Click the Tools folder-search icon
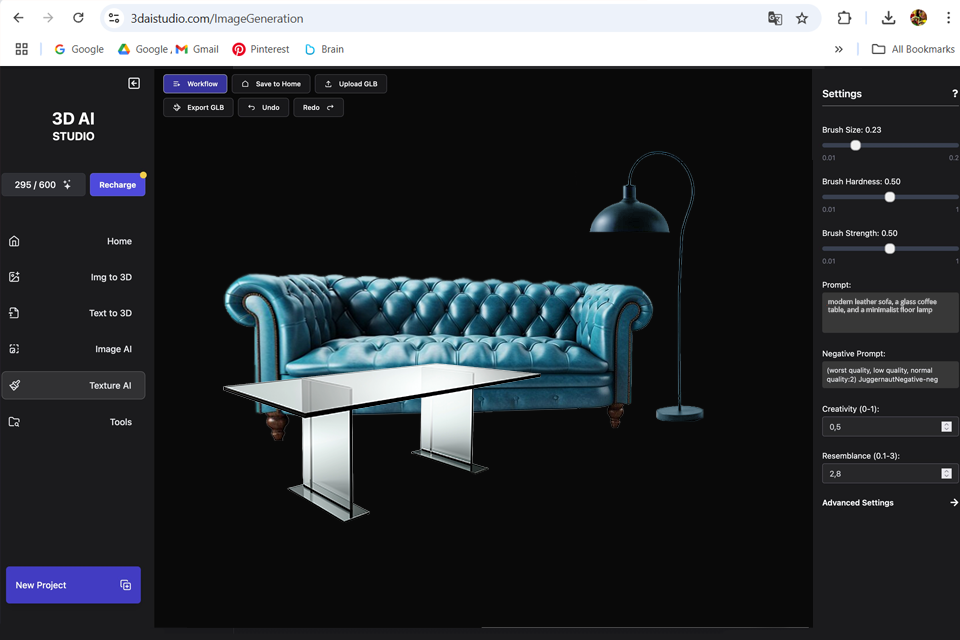 [x=14, y=422]
